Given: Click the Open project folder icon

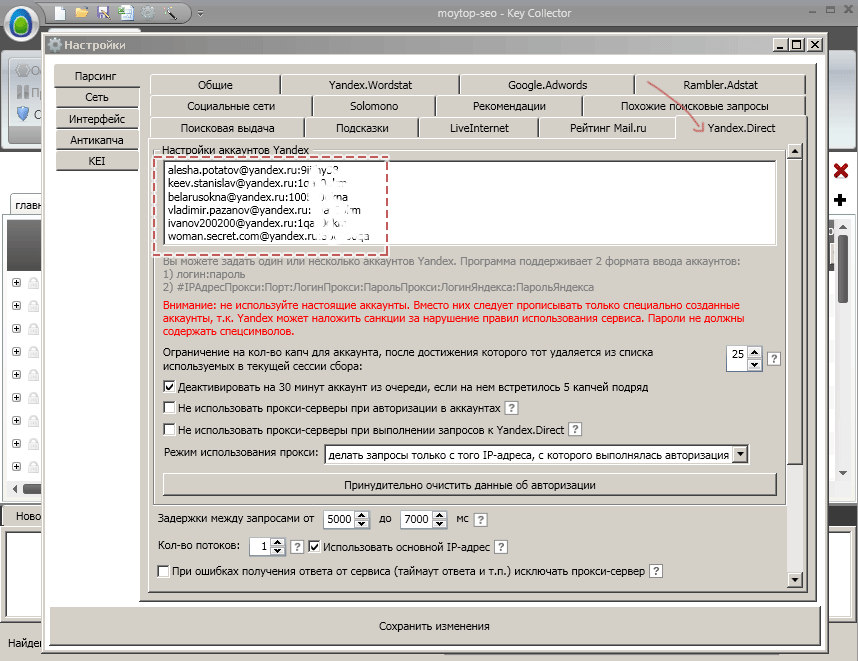Looking at the screenshot, I should tap(82, 13).
